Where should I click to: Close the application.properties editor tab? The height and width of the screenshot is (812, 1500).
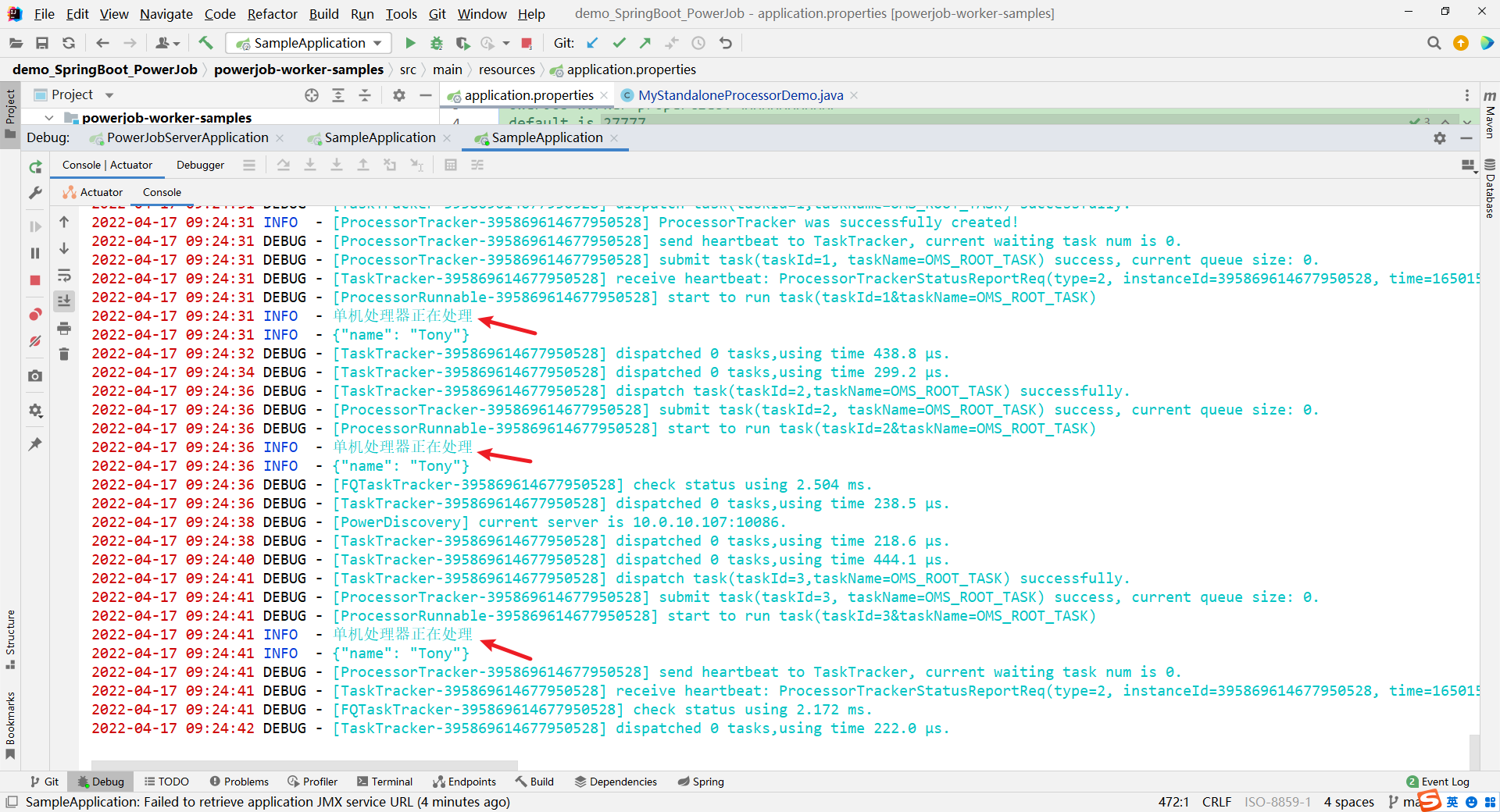604,95
